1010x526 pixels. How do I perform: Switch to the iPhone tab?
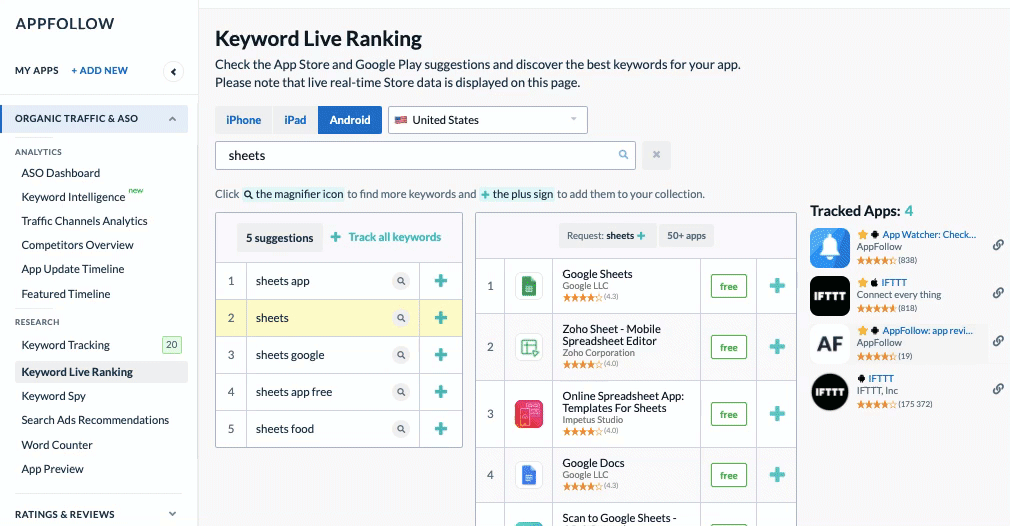243,120
